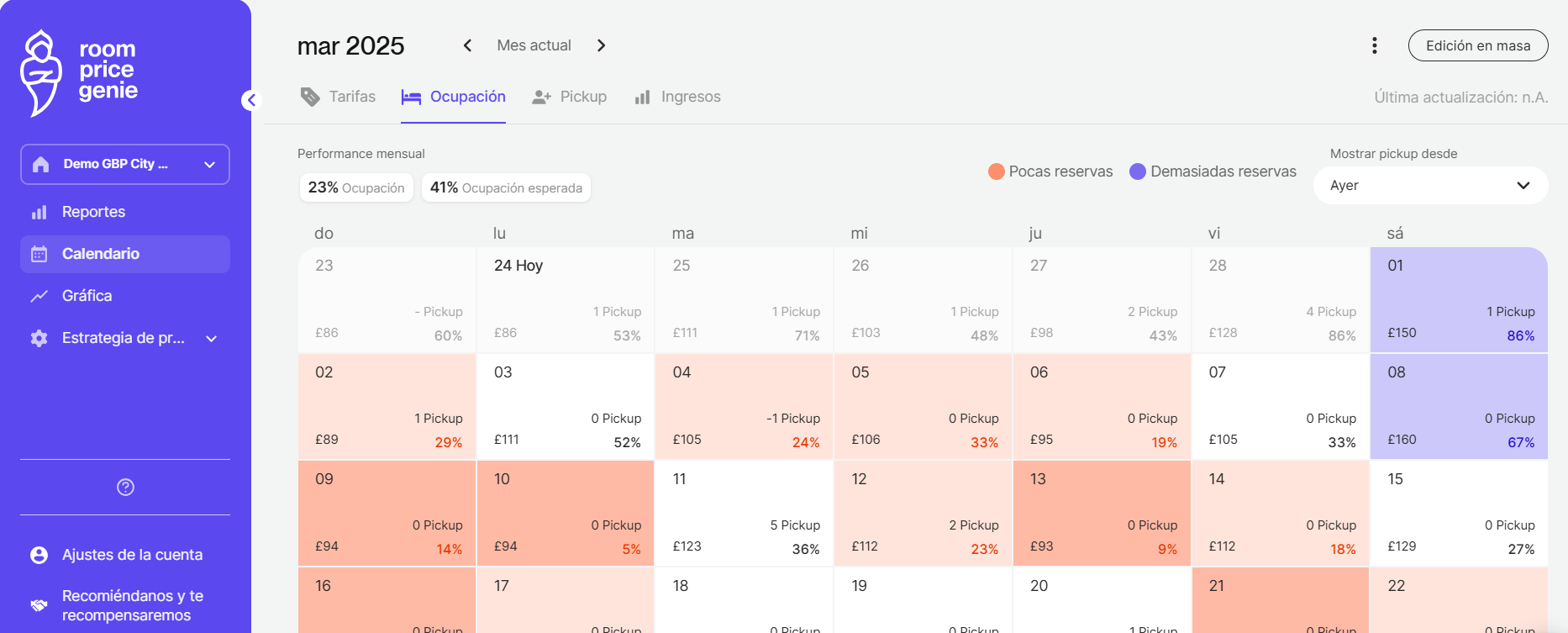This screenshot has height=633, width=1568.
Task: Click the Estrategia gear icon
Action: tap(39, 338)
